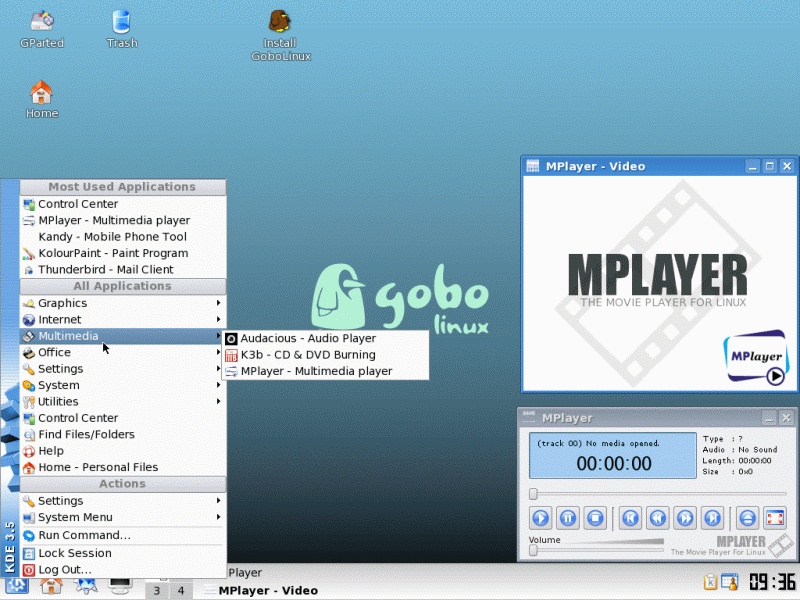The image size is (800, 600).
Task: Launch Install GoboLinux desktop icon
Action: (x=280, y=36)
